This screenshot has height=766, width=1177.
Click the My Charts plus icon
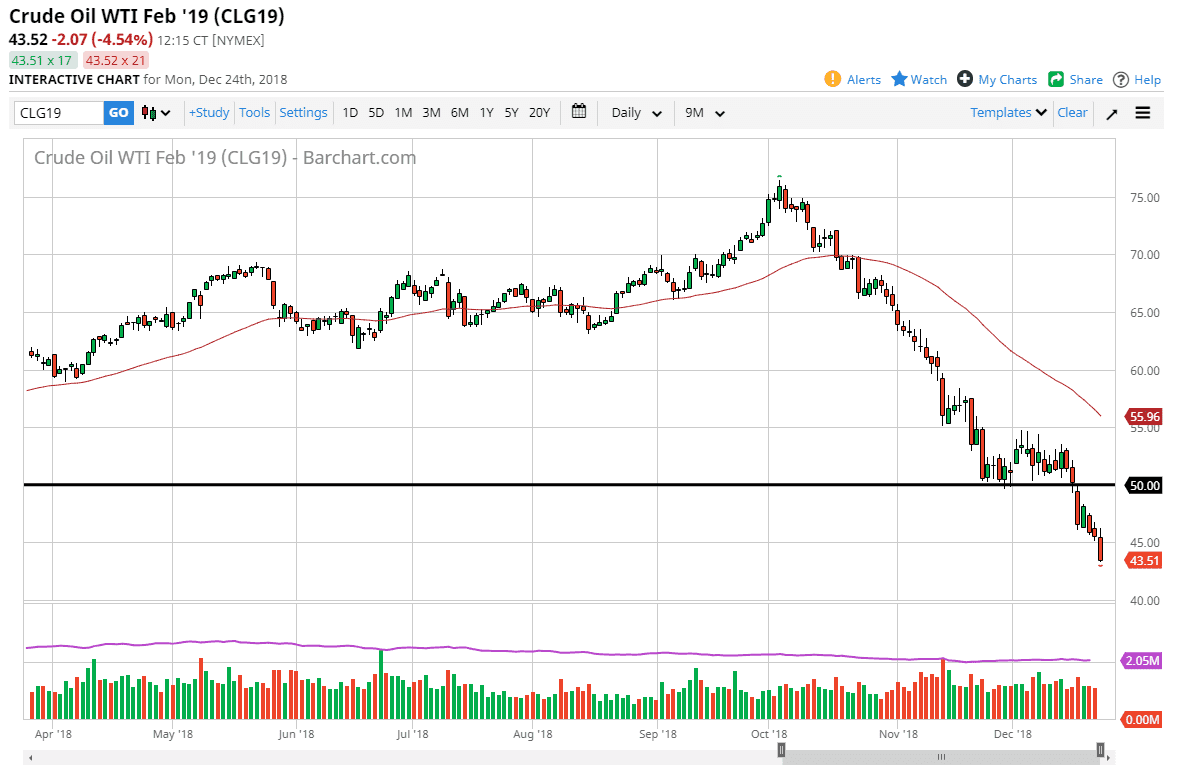965,79
